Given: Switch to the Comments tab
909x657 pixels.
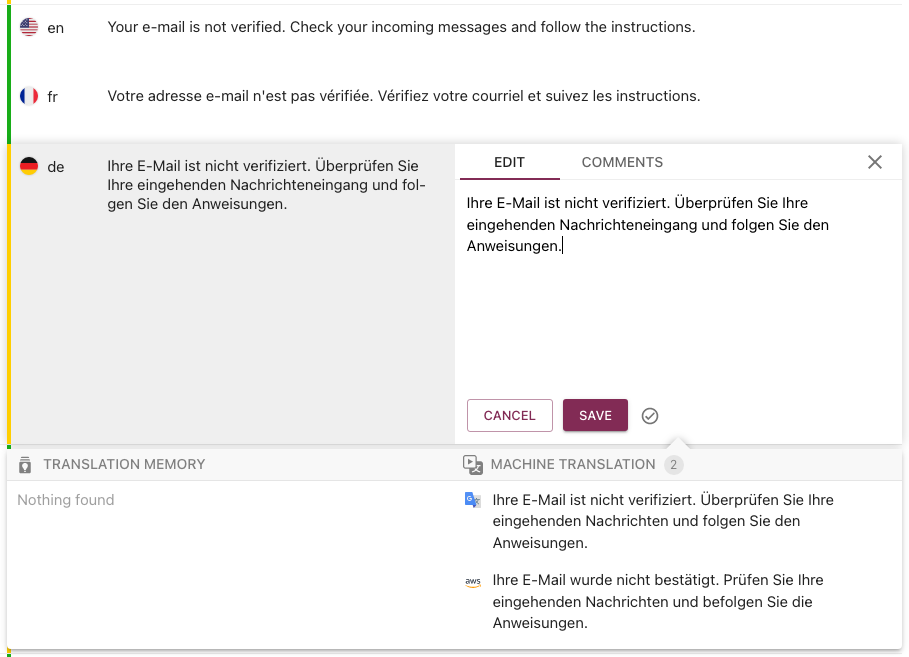Looking at the screenshot, I should point(622,162).
